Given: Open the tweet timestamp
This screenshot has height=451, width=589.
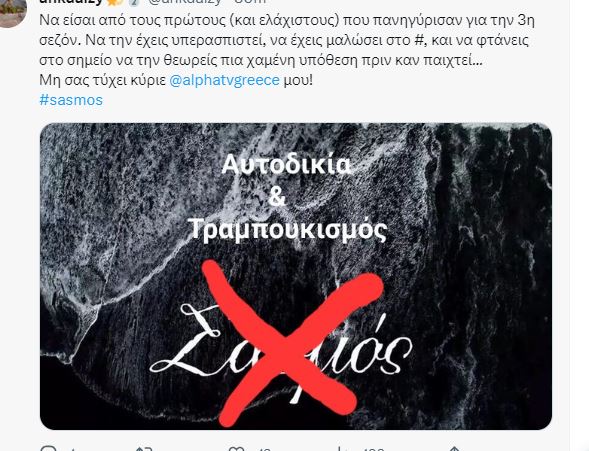Looking at the screenshot, I should click(x=250, y=2).
